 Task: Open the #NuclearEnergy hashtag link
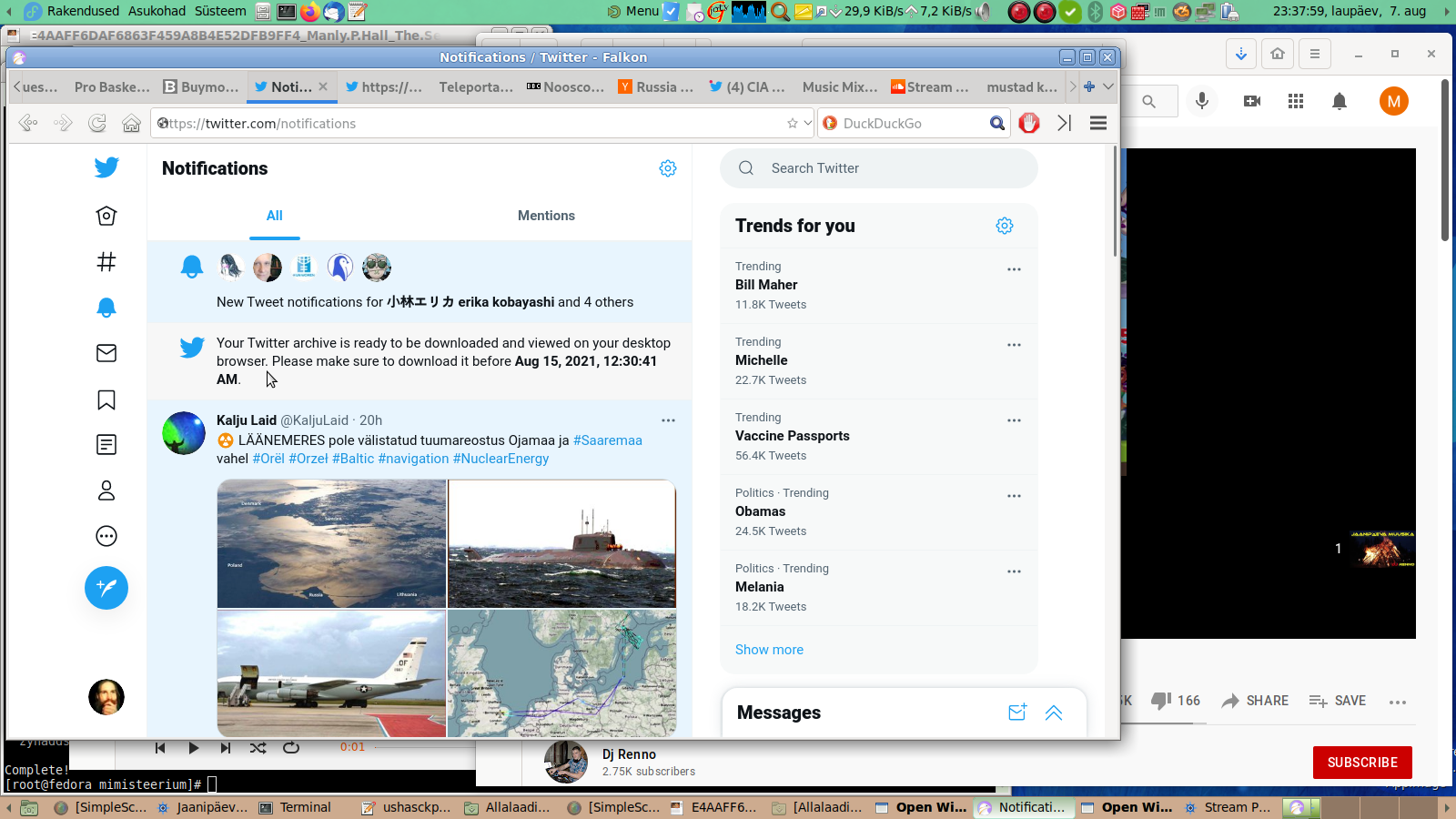tap(500, 459)
